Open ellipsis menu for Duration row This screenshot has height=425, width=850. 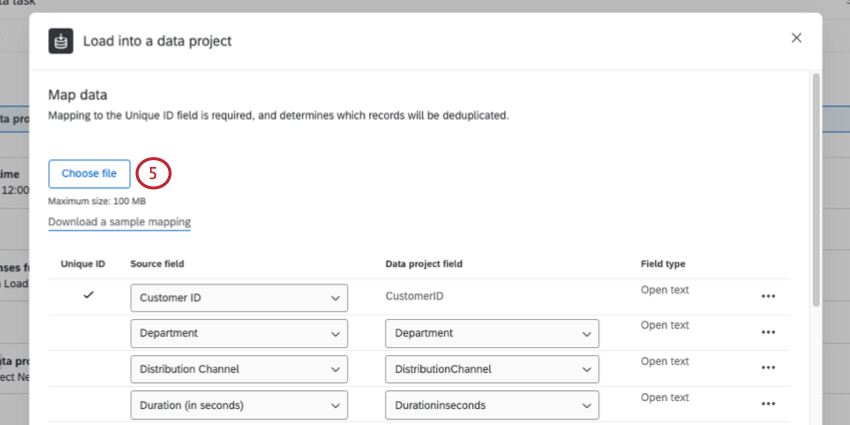(x=768, y=404)
